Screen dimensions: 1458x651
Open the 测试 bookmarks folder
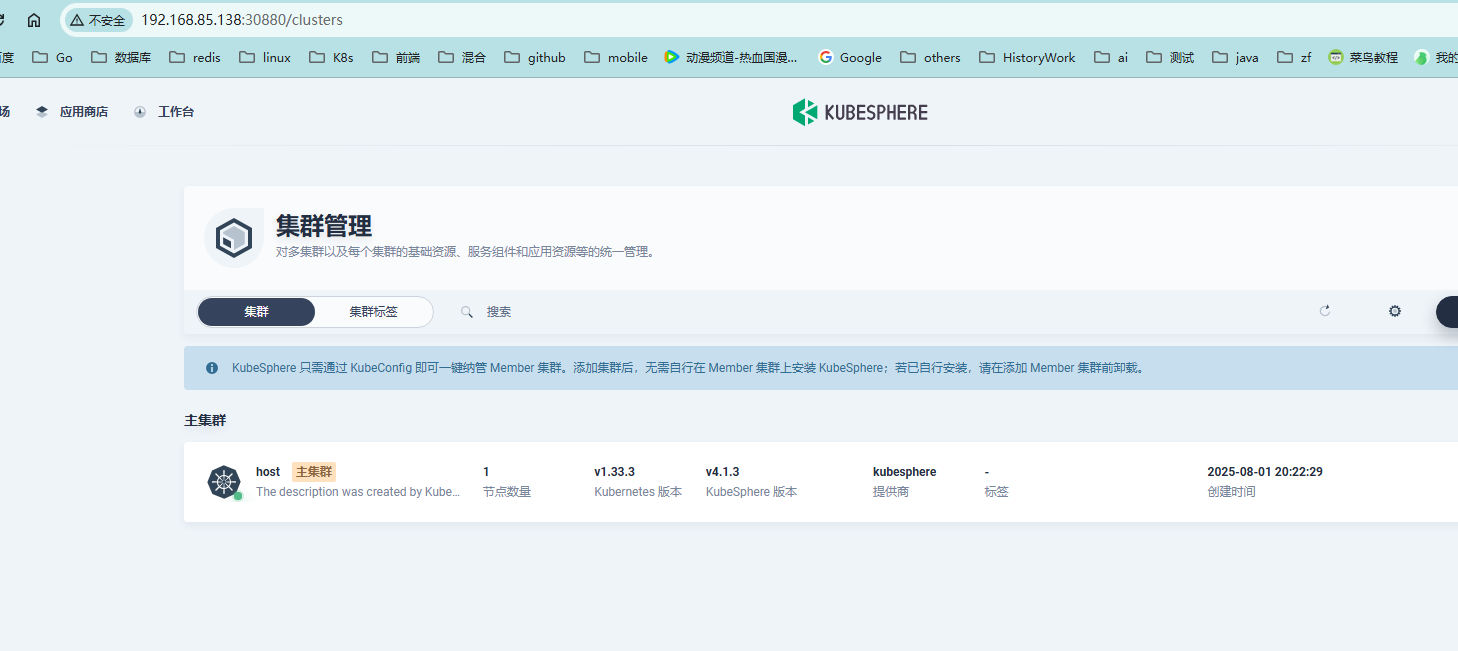[x=1170, y=57]
